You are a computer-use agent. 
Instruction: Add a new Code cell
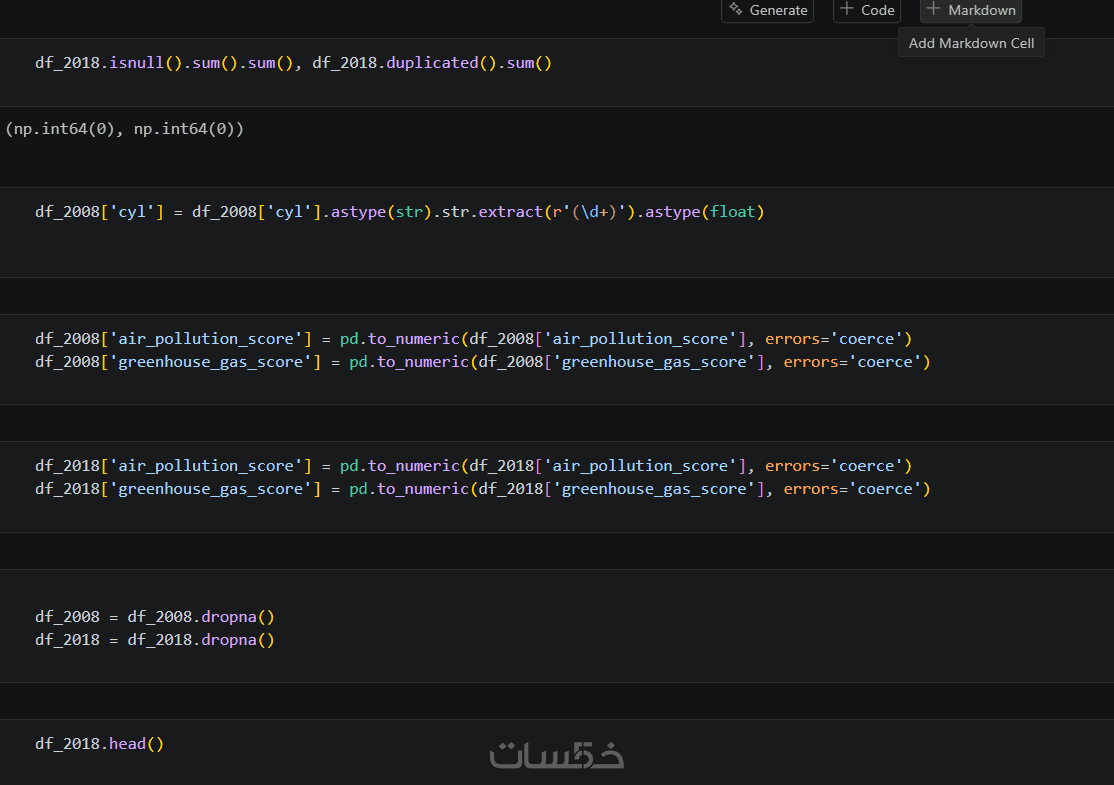click(867, 11)
